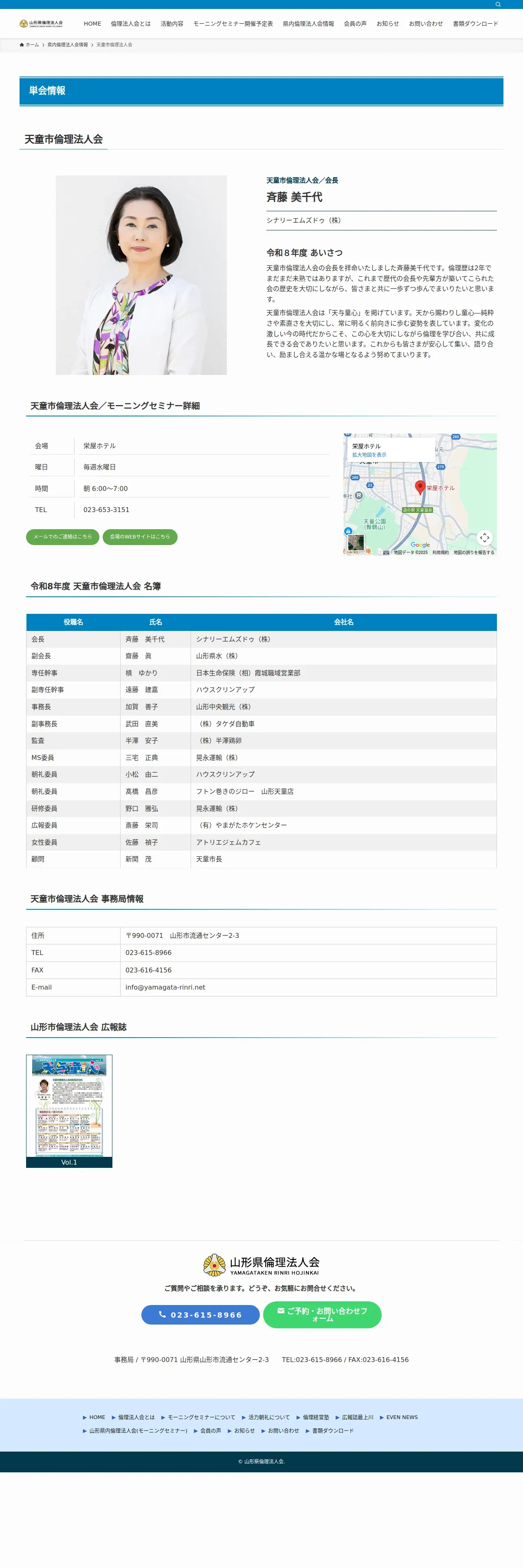Click venue TEL 023-653-3151 value

[x=106, y=510]
